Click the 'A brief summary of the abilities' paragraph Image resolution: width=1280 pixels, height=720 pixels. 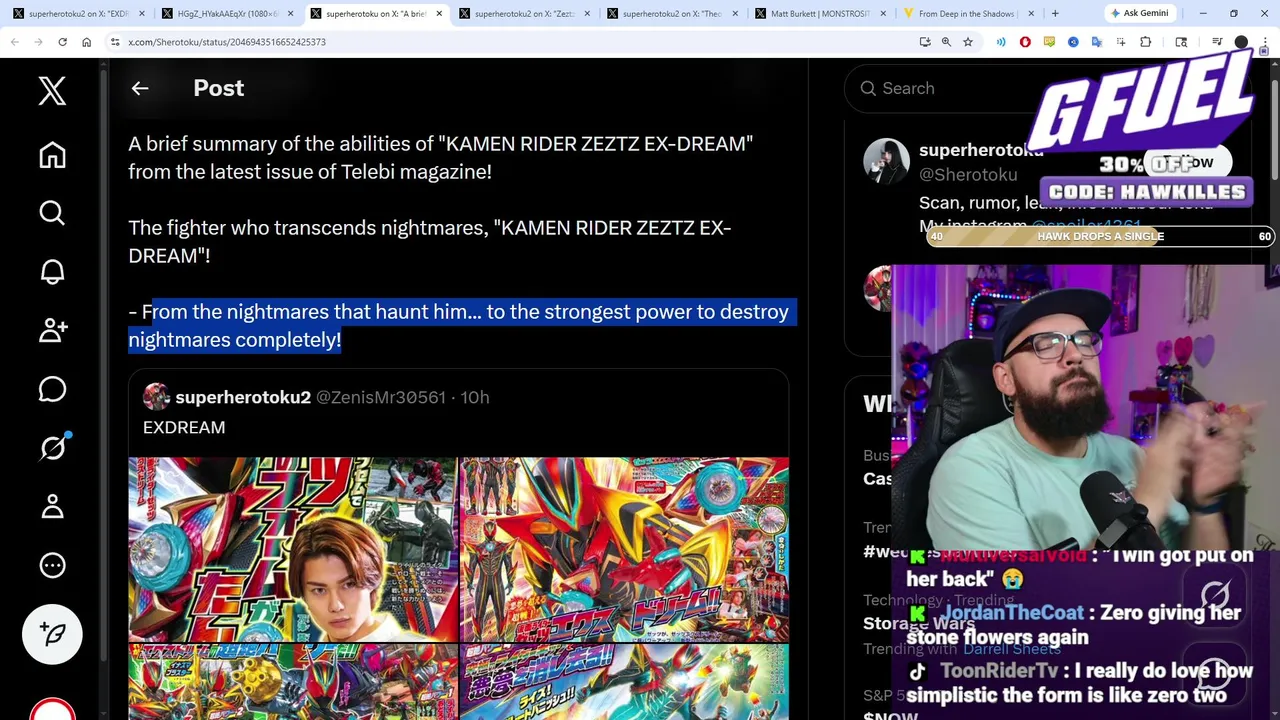441,157
